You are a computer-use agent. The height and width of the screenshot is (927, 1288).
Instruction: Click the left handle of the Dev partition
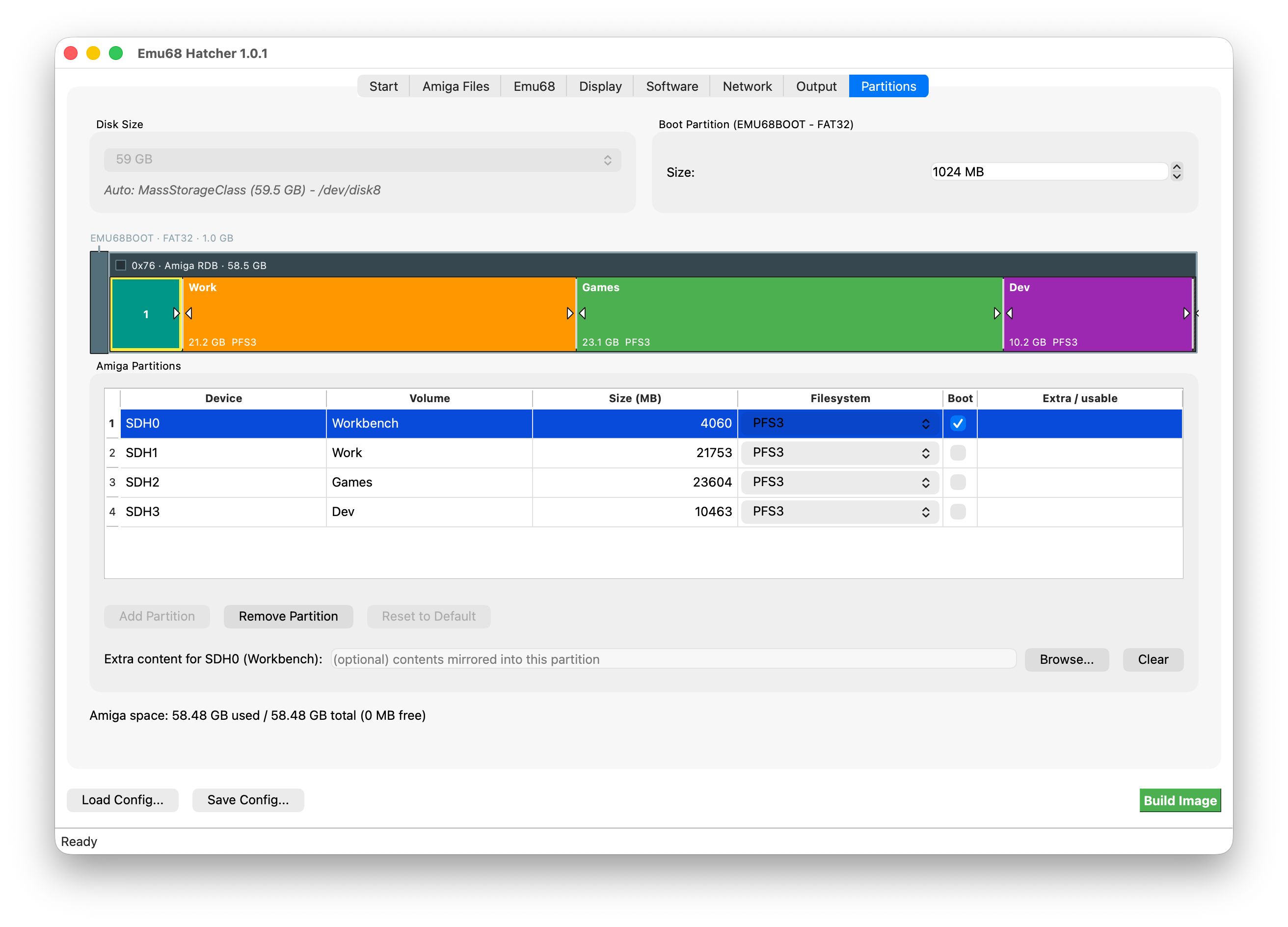(x=1010, y=314)
